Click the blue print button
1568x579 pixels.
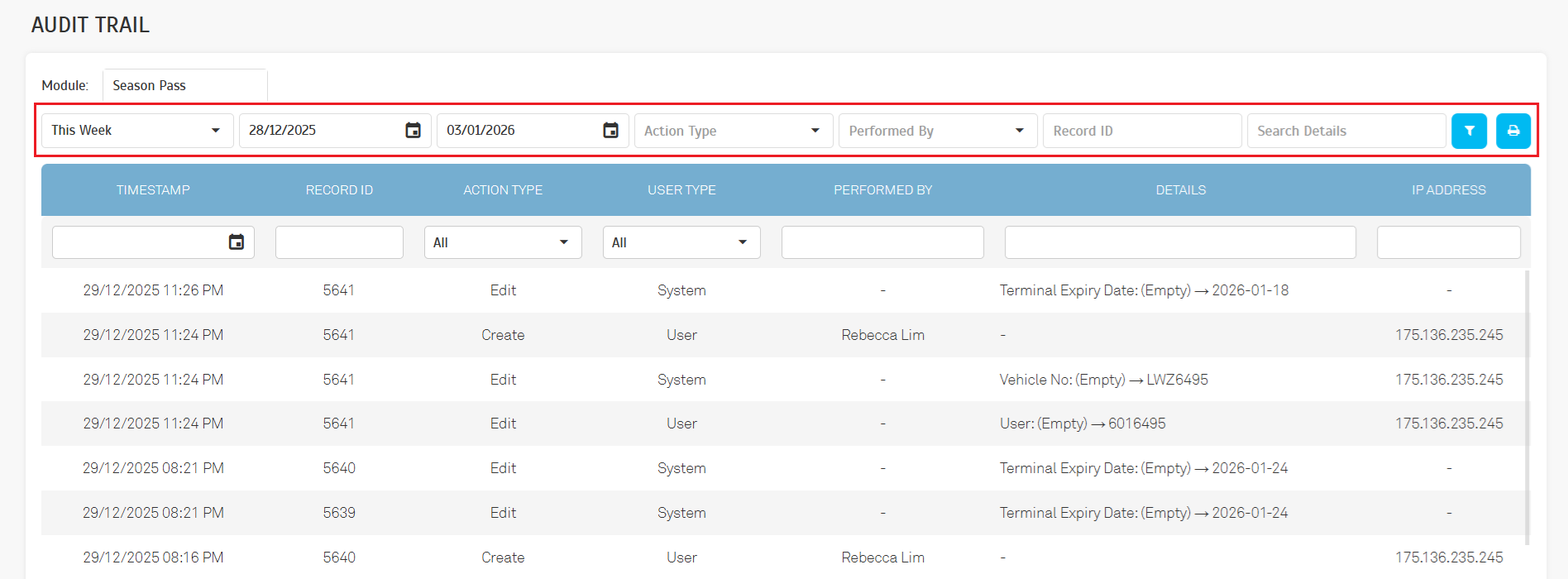pos(1513,131)
